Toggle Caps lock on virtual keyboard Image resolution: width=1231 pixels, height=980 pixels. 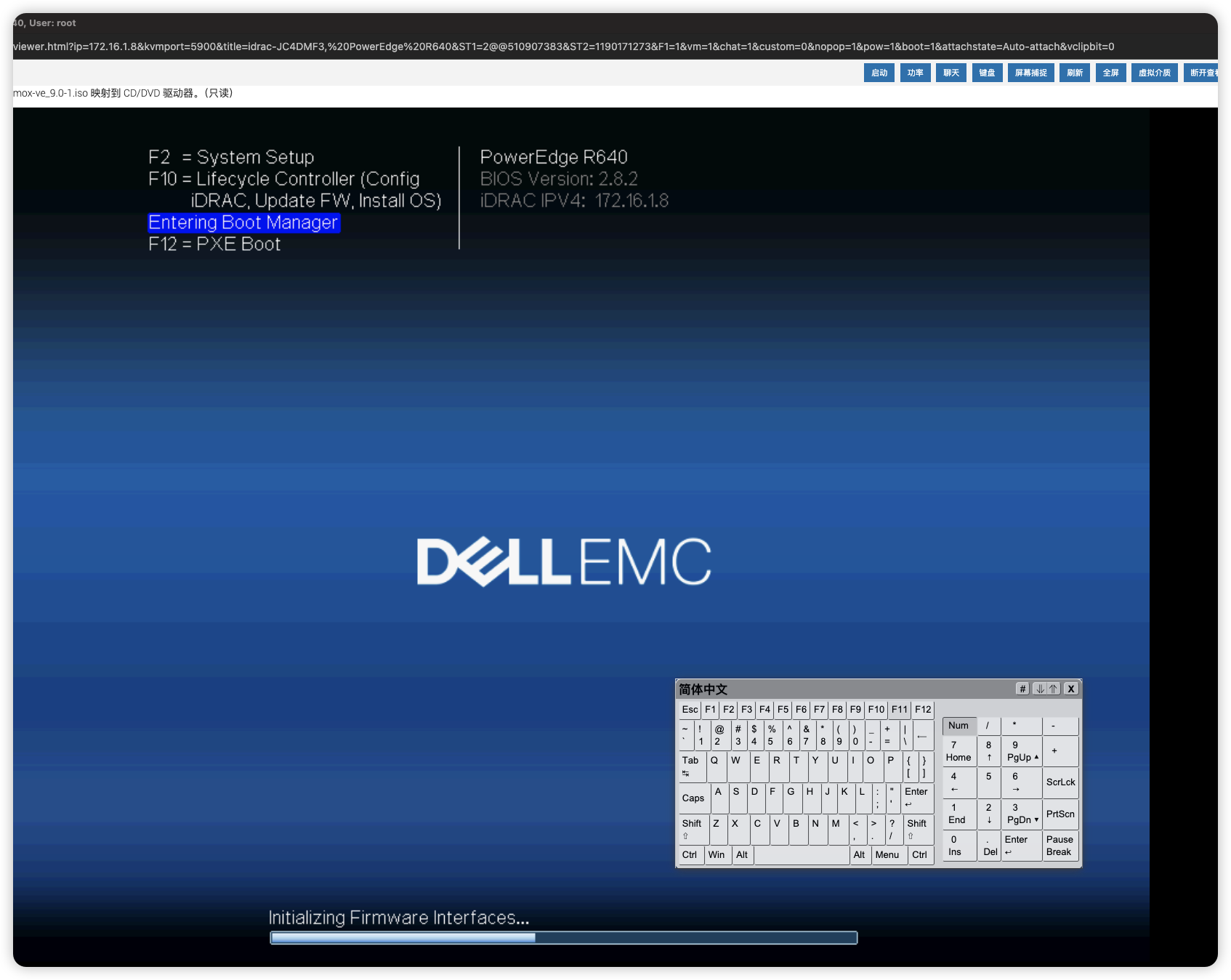point(693,798)
